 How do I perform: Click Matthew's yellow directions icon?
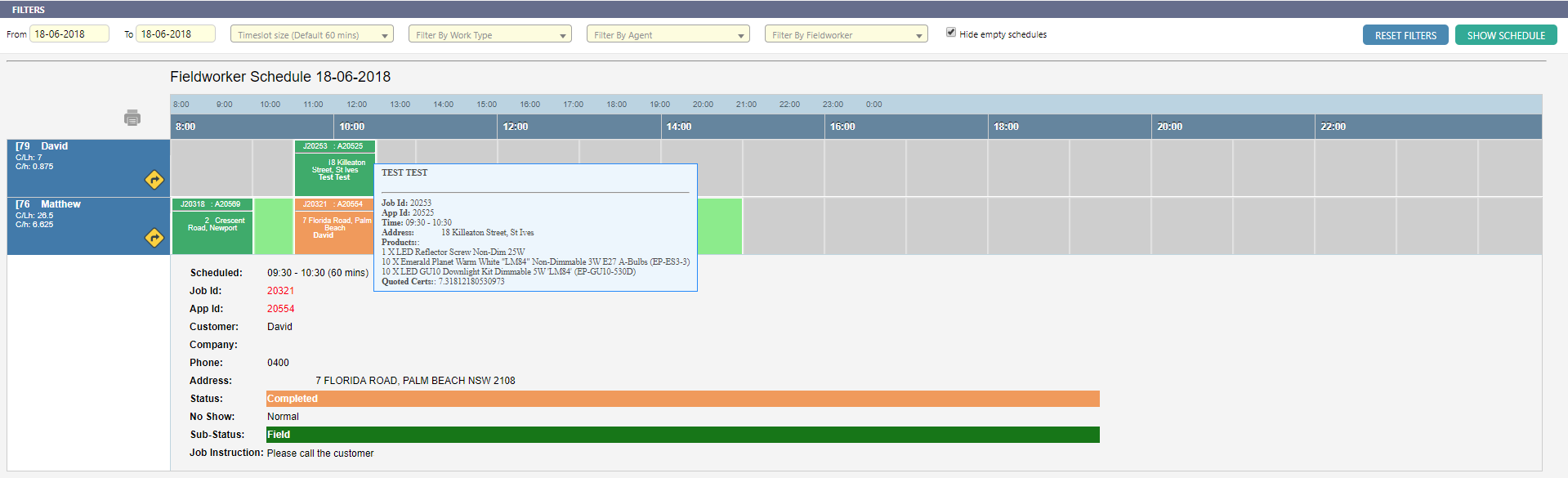[154, 238]
